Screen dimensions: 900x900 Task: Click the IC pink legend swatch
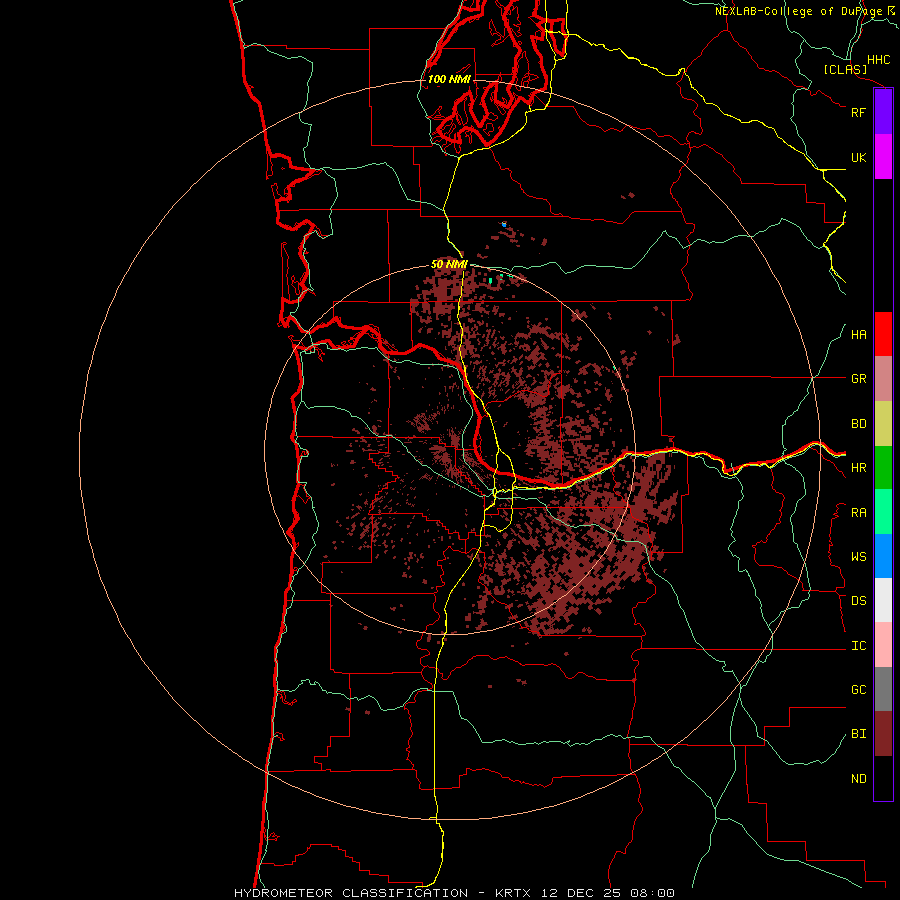(883, 645)
